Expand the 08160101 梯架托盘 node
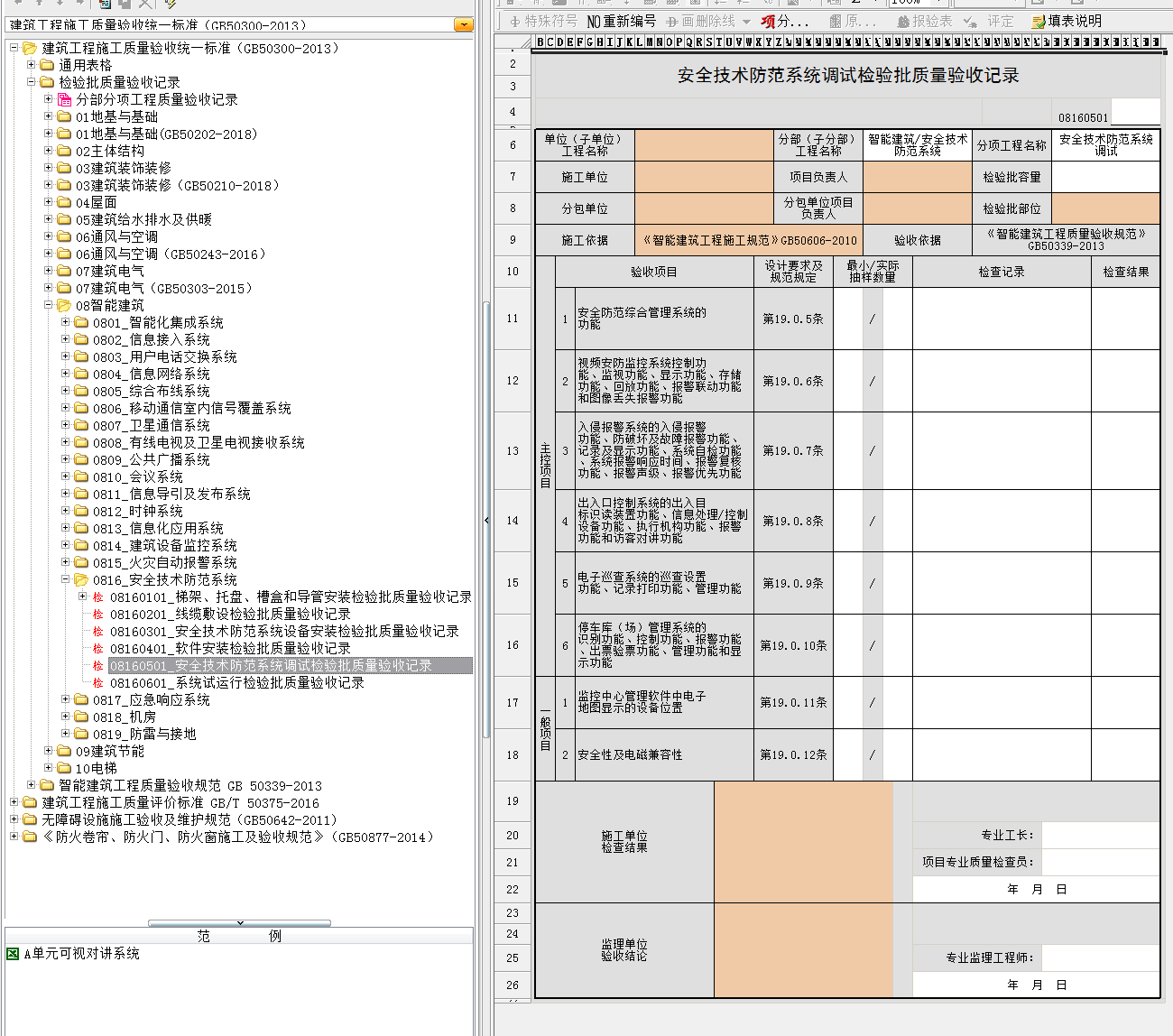This screenshot has width=1173, height=1036. pos(83,597)
